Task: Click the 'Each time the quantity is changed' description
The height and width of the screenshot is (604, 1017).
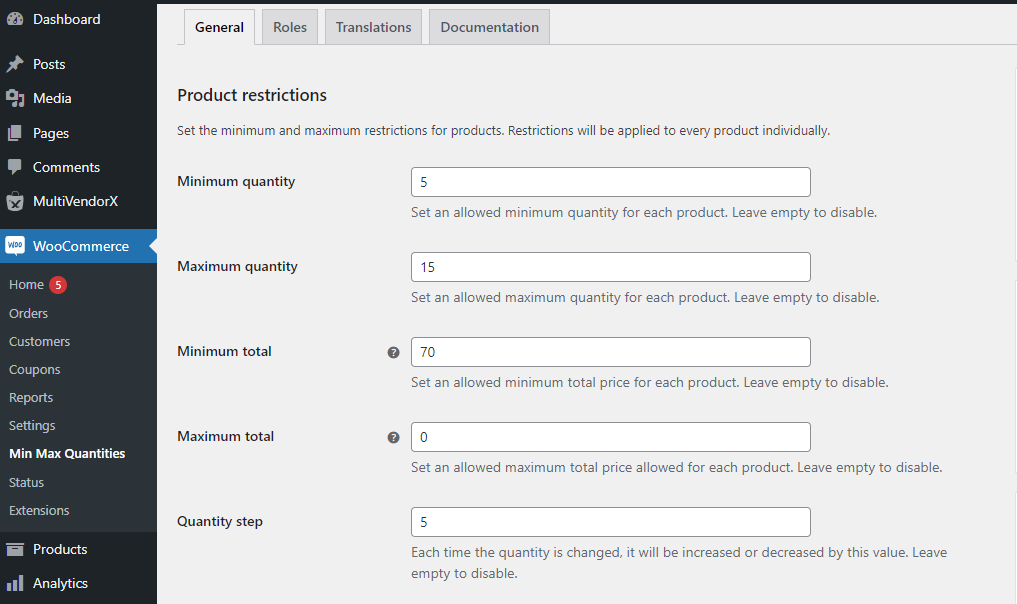Action: 679,563
